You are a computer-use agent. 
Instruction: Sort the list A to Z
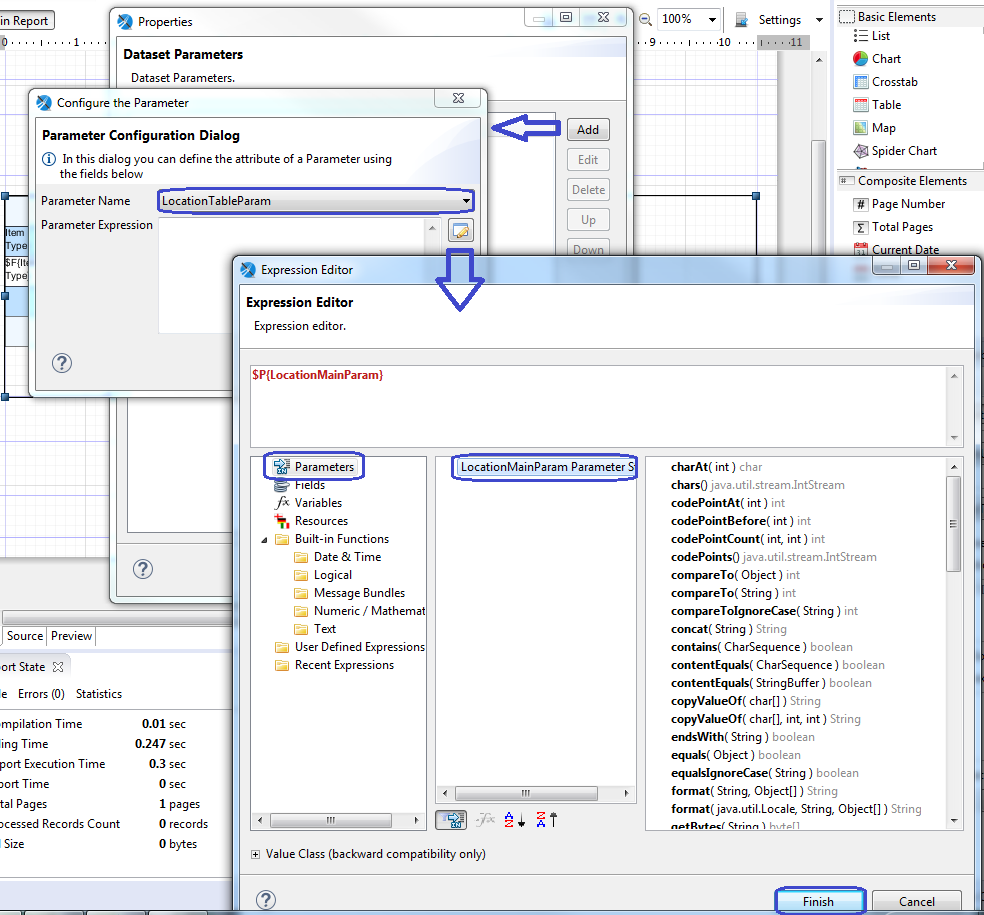click(x=514, y=820)
